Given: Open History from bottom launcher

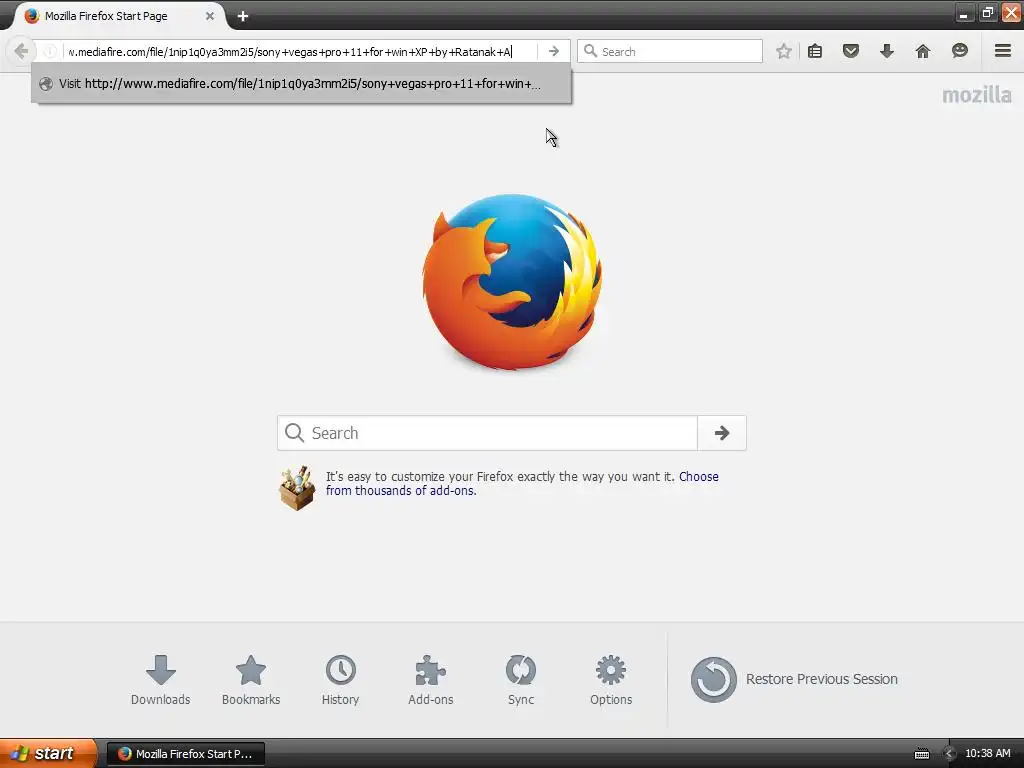Looking at the screenshot, I should 340,680.
